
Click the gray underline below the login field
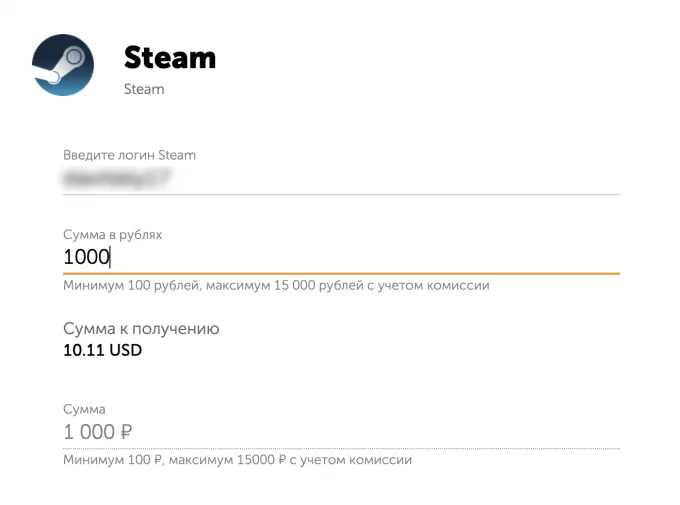(340, 194)
